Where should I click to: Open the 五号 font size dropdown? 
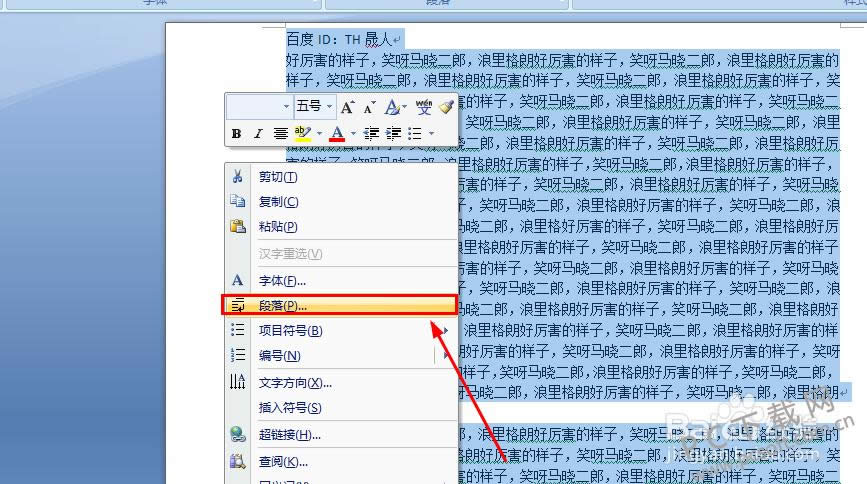329,106
